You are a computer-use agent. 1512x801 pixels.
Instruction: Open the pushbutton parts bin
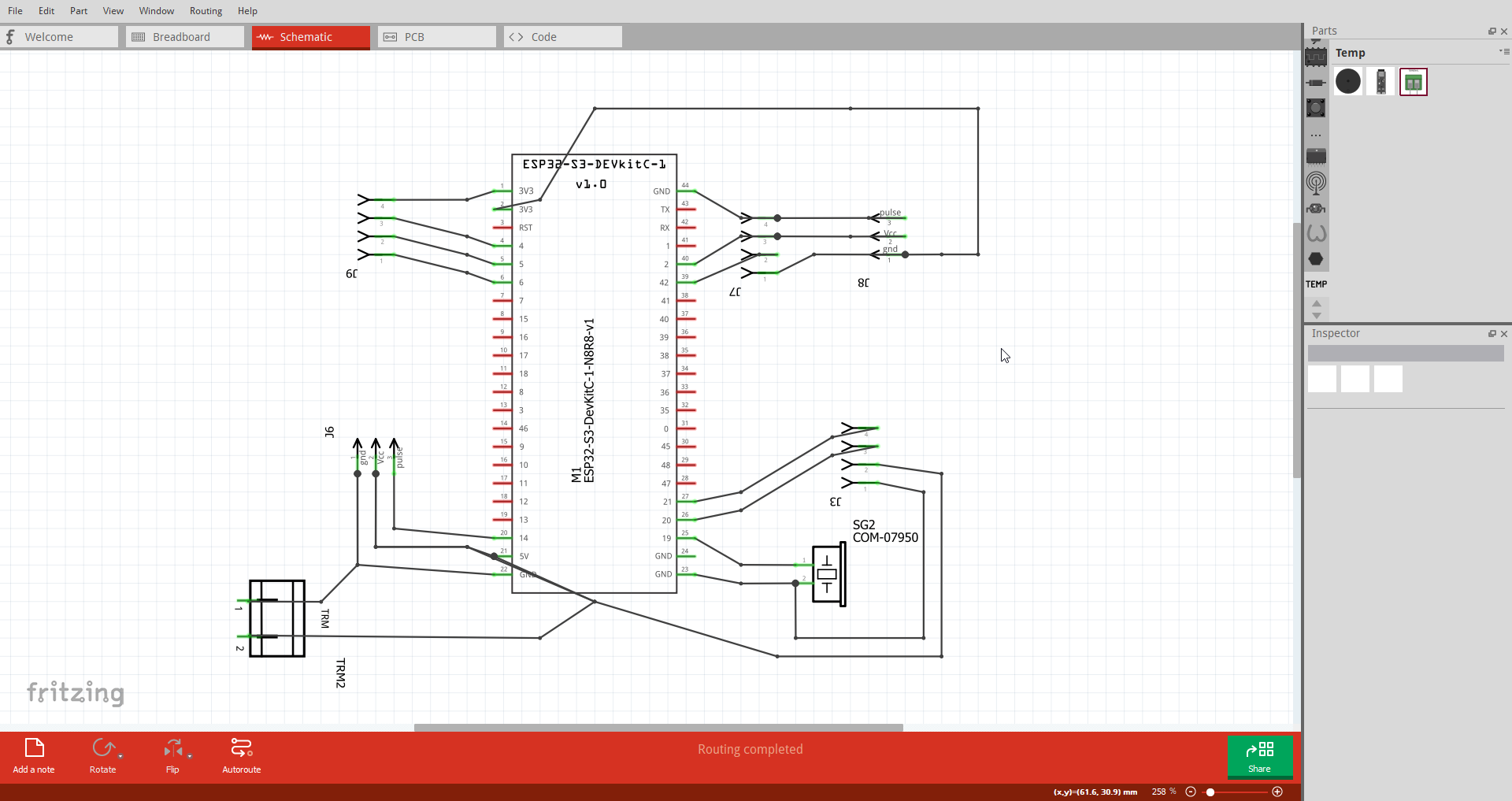click(1316, 108)
